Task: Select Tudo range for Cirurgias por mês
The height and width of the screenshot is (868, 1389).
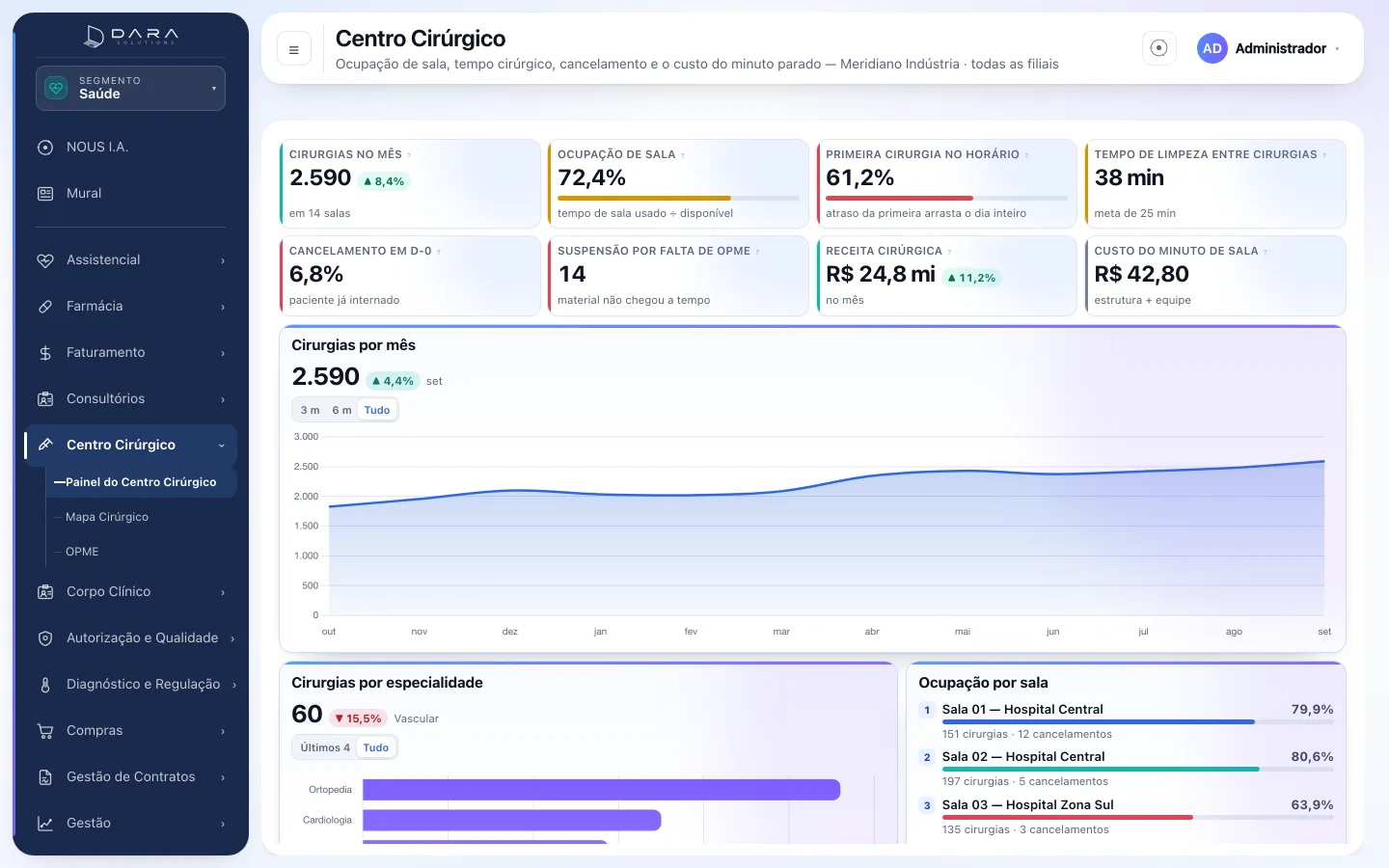Action: (377, 410)
